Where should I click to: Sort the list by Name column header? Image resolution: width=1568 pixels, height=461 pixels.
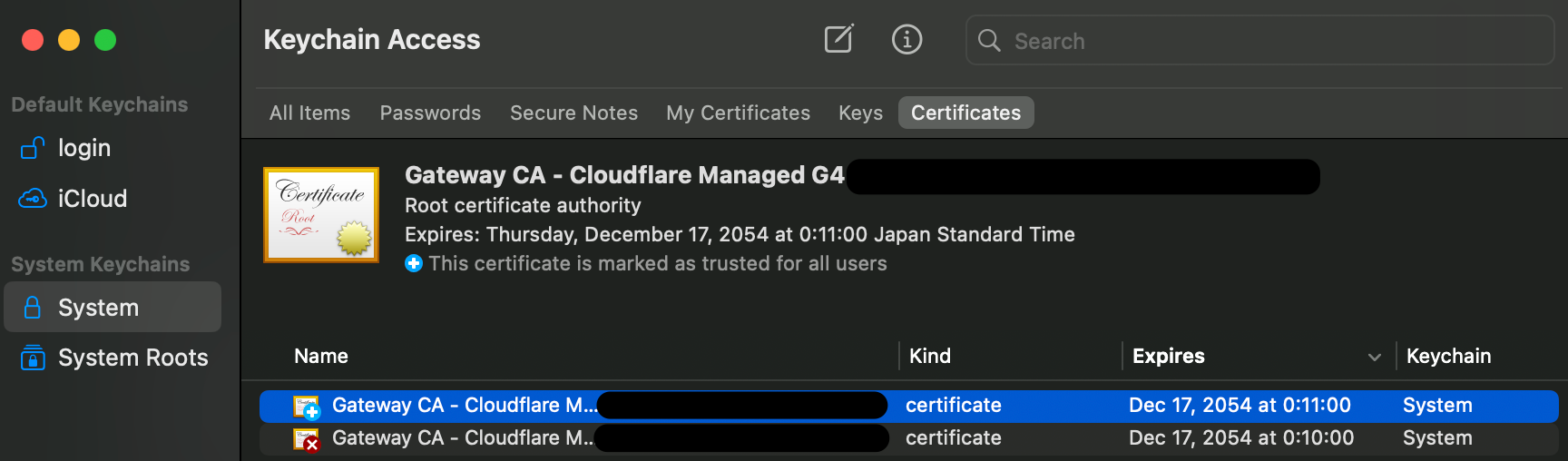point(321,356)
